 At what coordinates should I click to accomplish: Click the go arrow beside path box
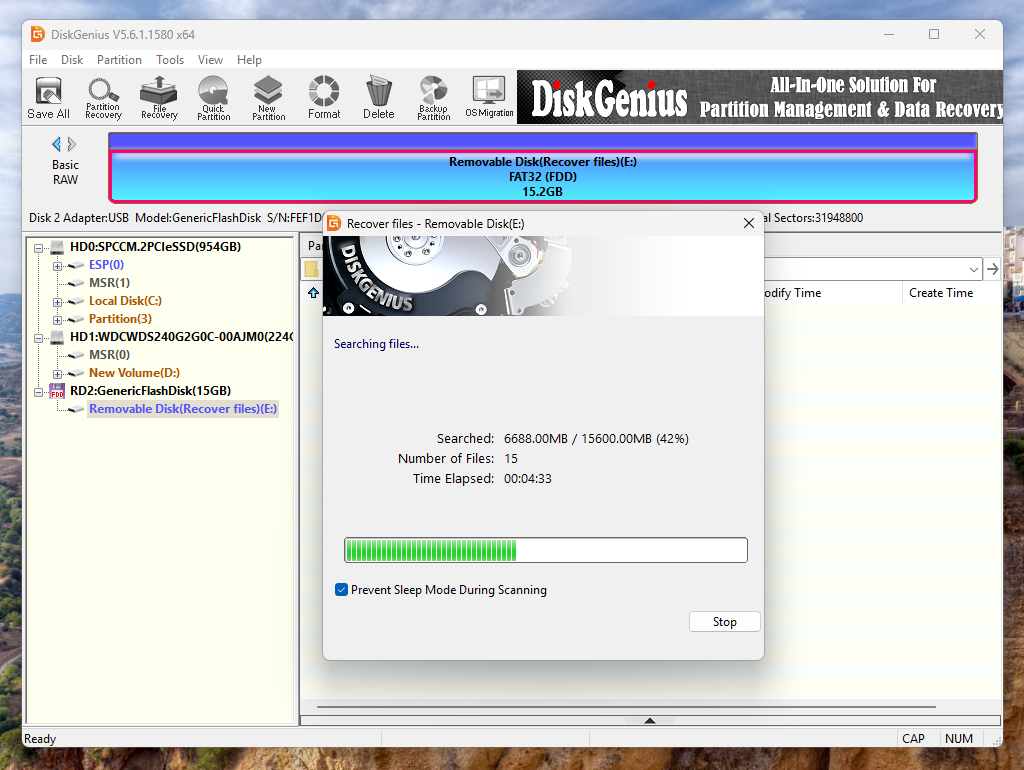(x=993, y=269)
